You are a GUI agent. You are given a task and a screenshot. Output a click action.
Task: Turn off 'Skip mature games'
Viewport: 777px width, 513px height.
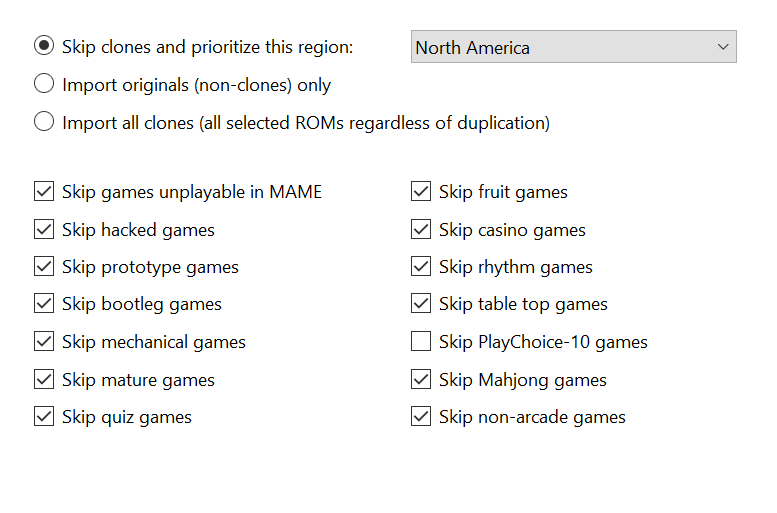point(44,380)
